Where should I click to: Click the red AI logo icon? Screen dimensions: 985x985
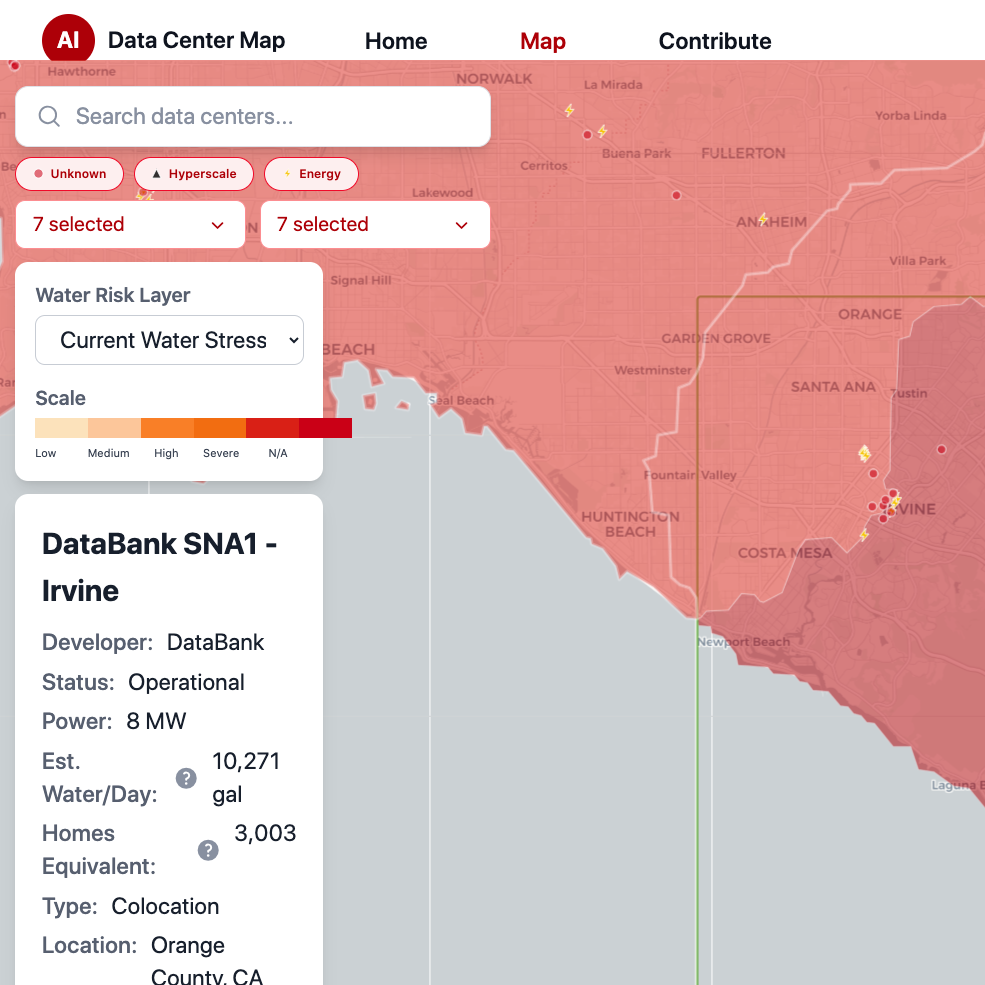click(x=68, y=40)
